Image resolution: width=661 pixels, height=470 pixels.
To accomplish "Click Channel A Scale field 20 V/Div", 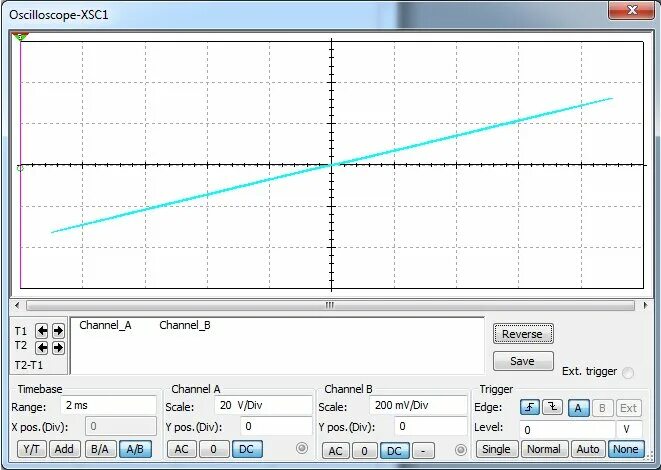I will pos(263,406).
